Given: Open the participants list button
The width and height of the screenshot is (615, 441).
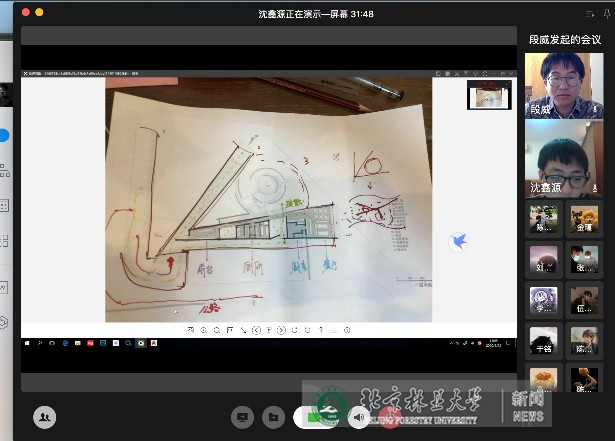Looking at the screenshot, I should pos(44,417).
